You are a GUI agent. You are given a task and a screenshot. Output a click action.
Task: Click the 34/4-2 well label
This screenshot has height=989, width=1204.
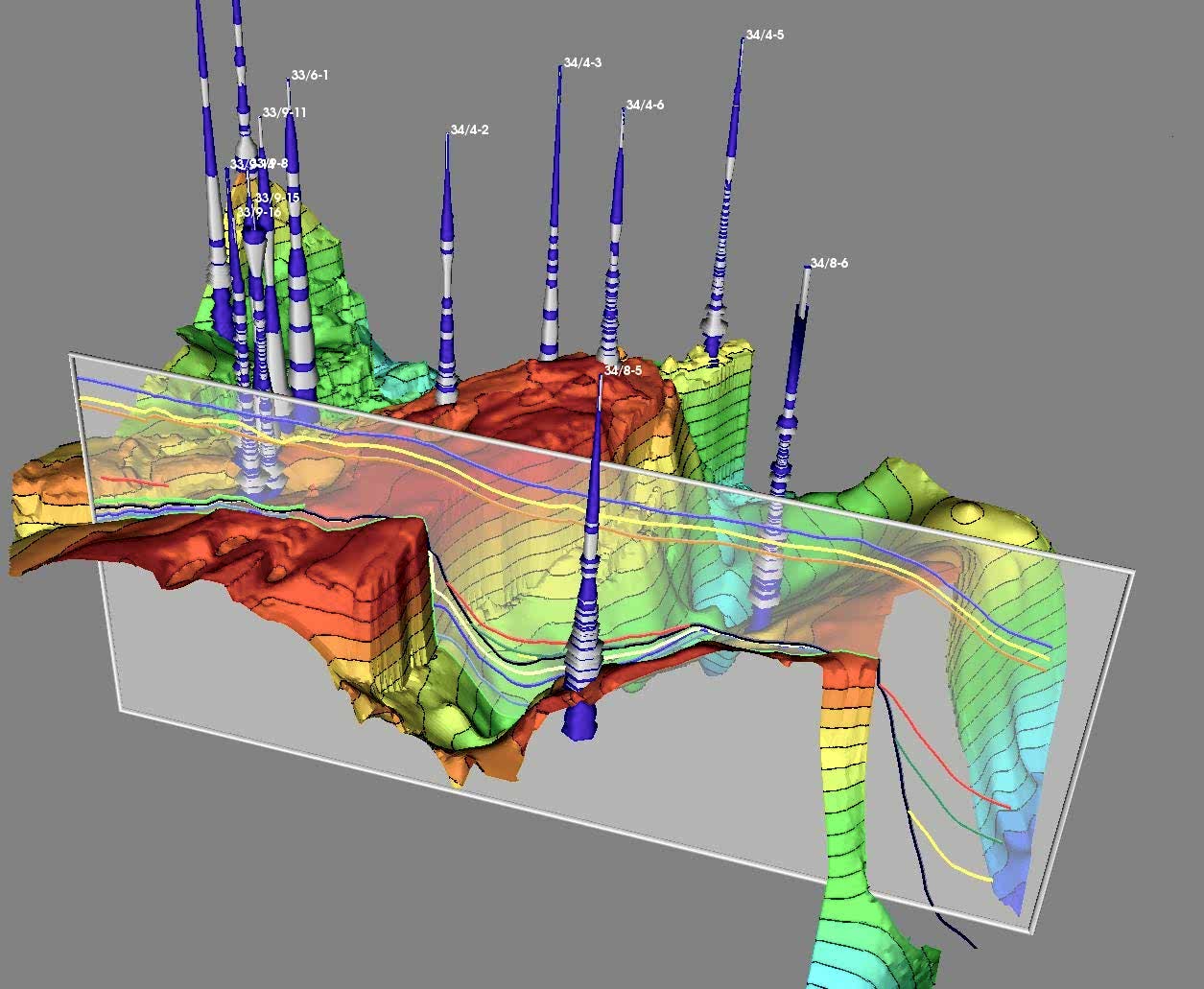tap(470, 130)
